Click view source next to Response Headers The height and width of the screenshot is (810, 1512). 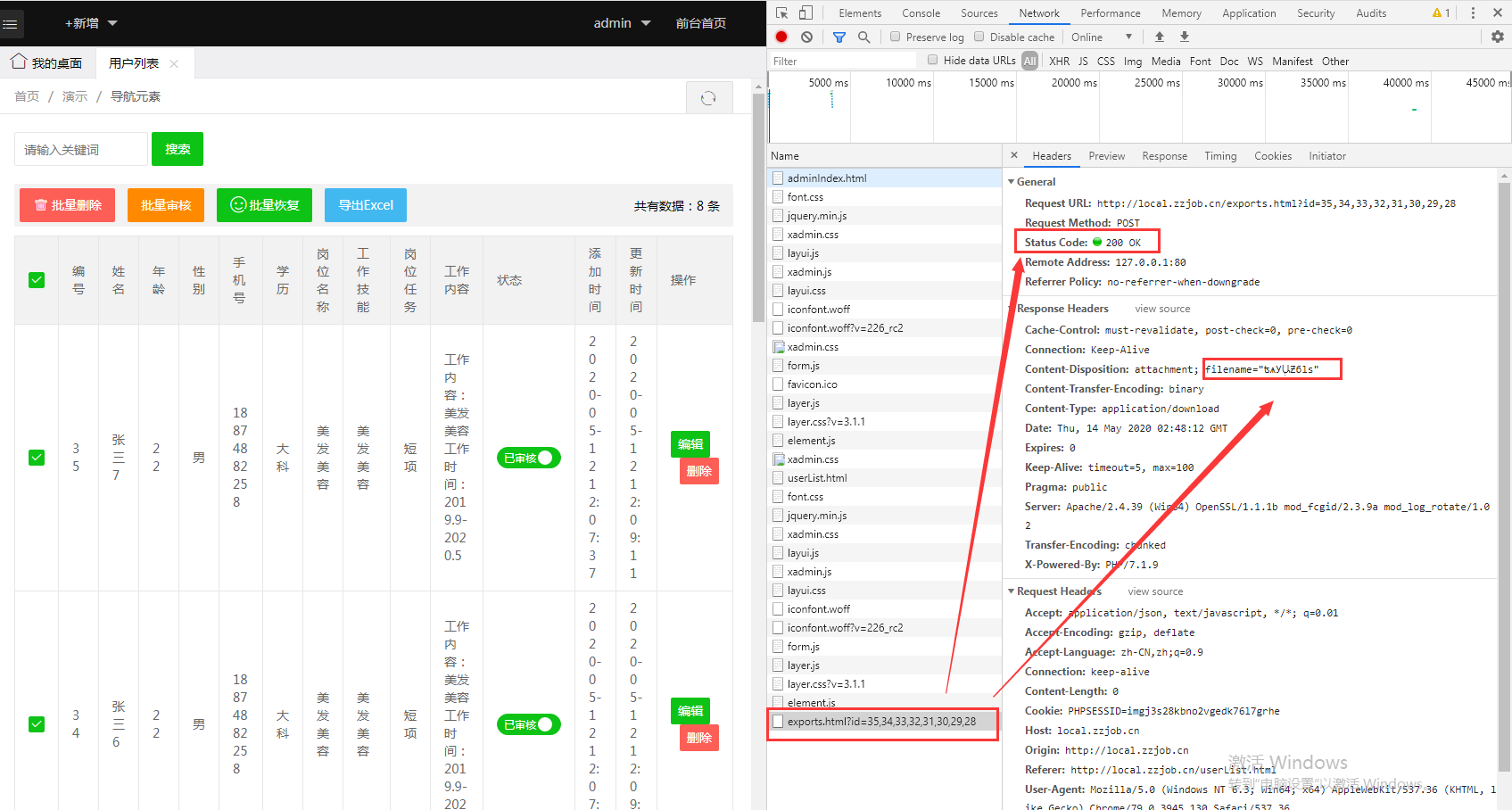(x=1161, y=308)
